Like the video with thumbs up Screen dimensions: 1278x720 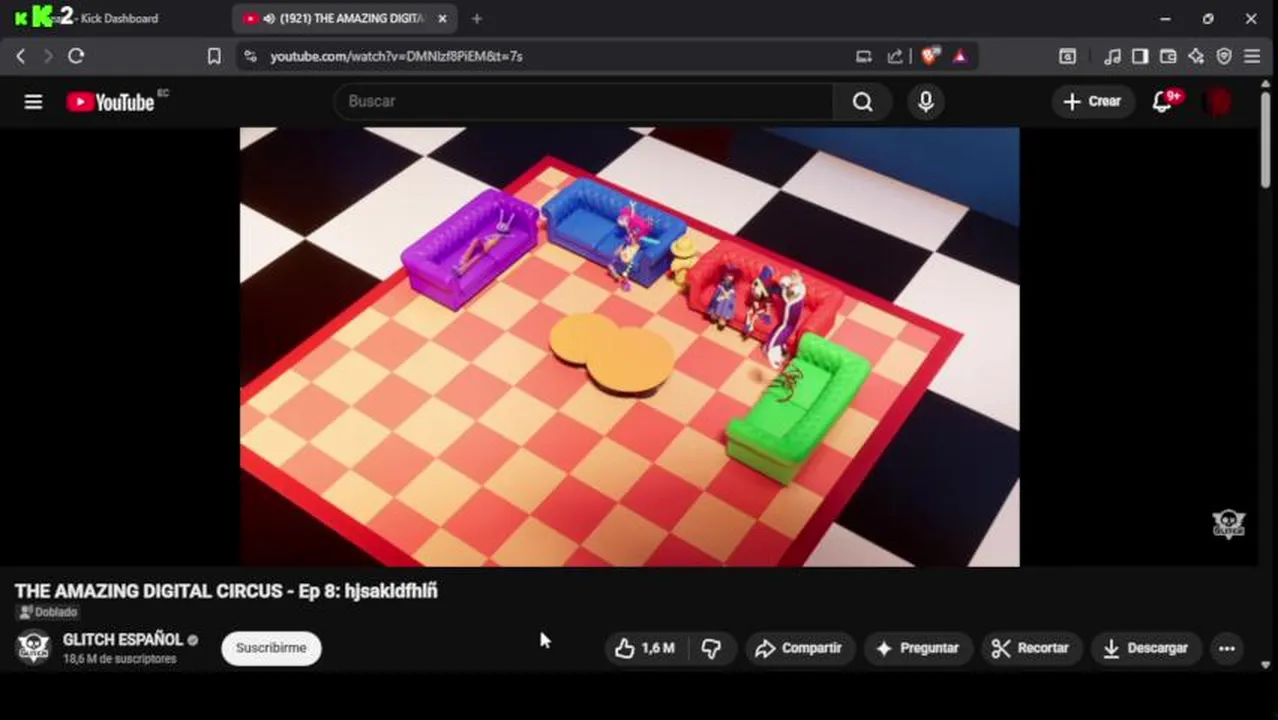coord(645,648)
